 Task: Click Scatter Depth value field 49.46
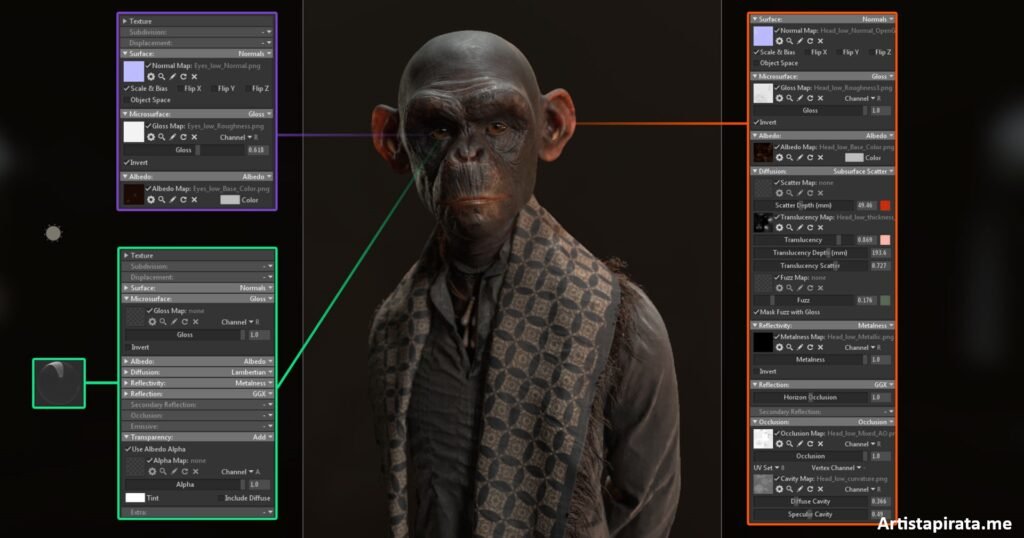(865, 205)
